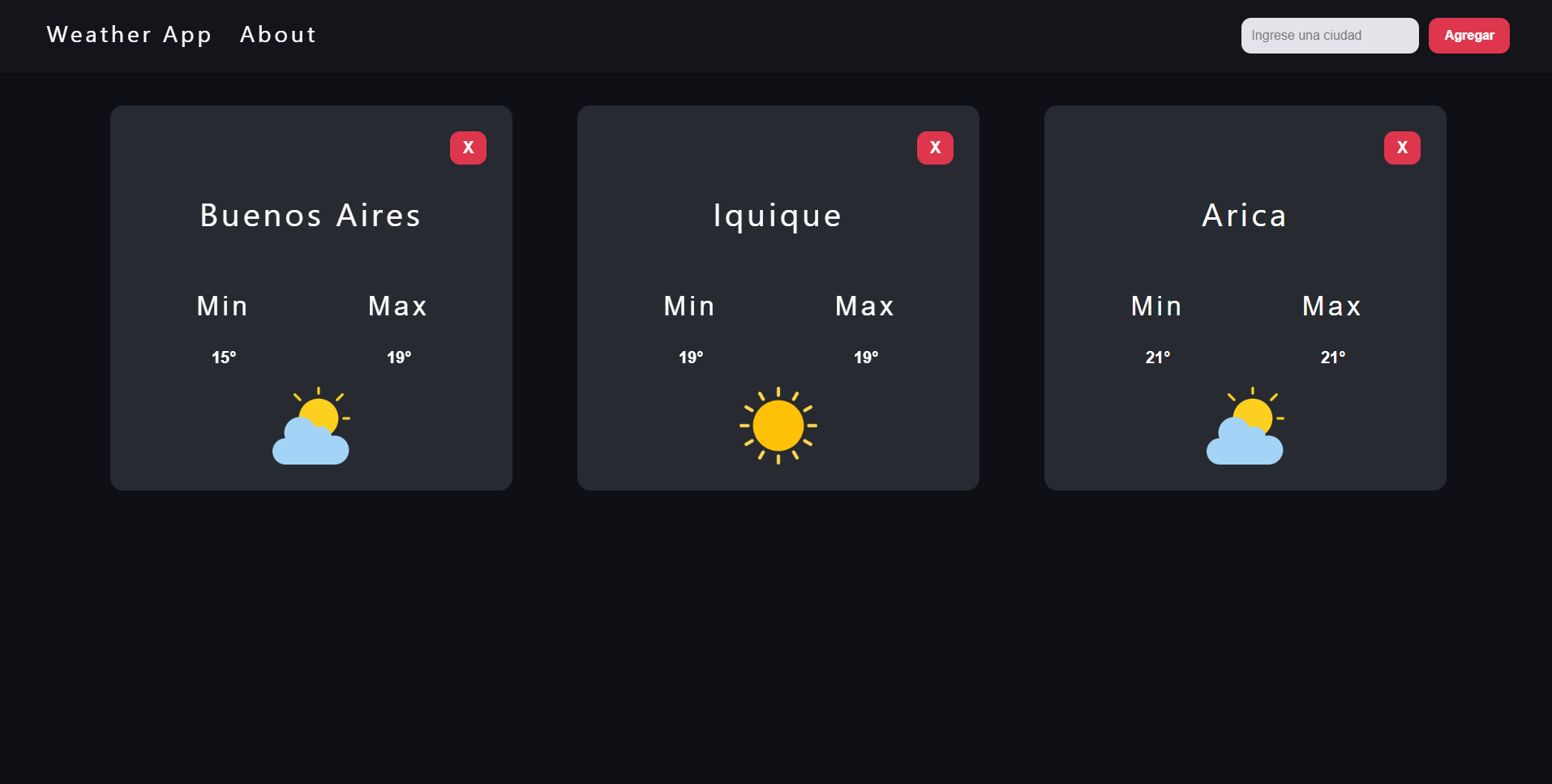
Task: Delete the Iquique card with its X button
Action: (935, 147)
